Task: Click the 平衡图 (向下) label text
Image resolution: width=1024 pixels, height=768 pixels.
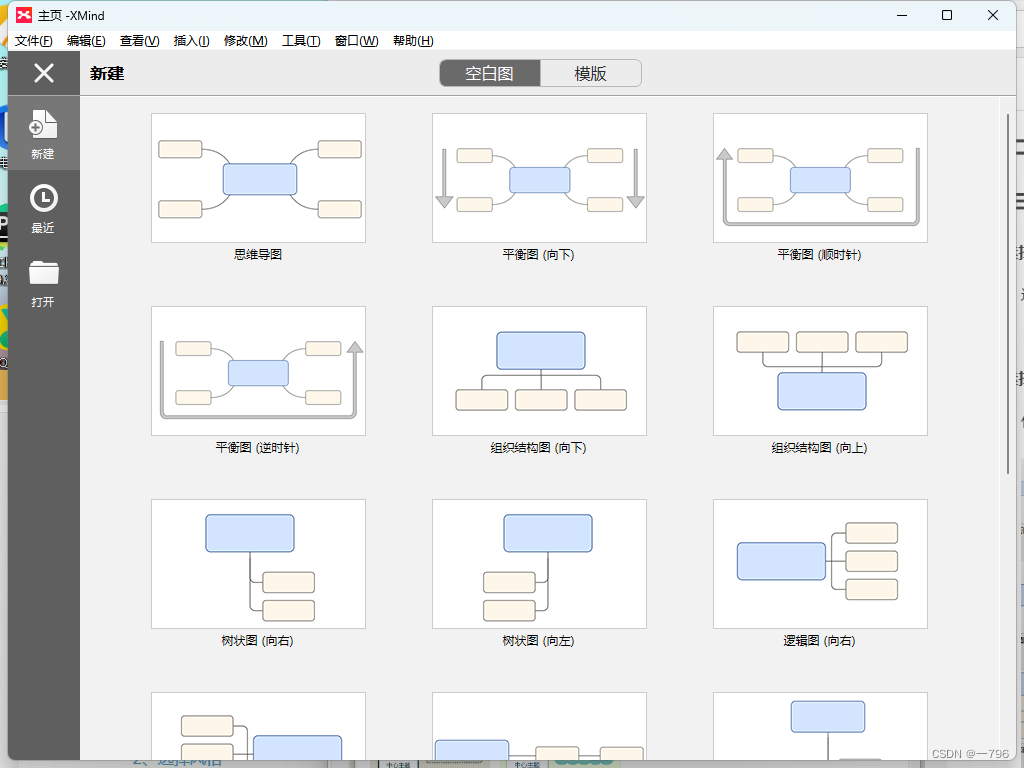Action: tap(539, 255)
